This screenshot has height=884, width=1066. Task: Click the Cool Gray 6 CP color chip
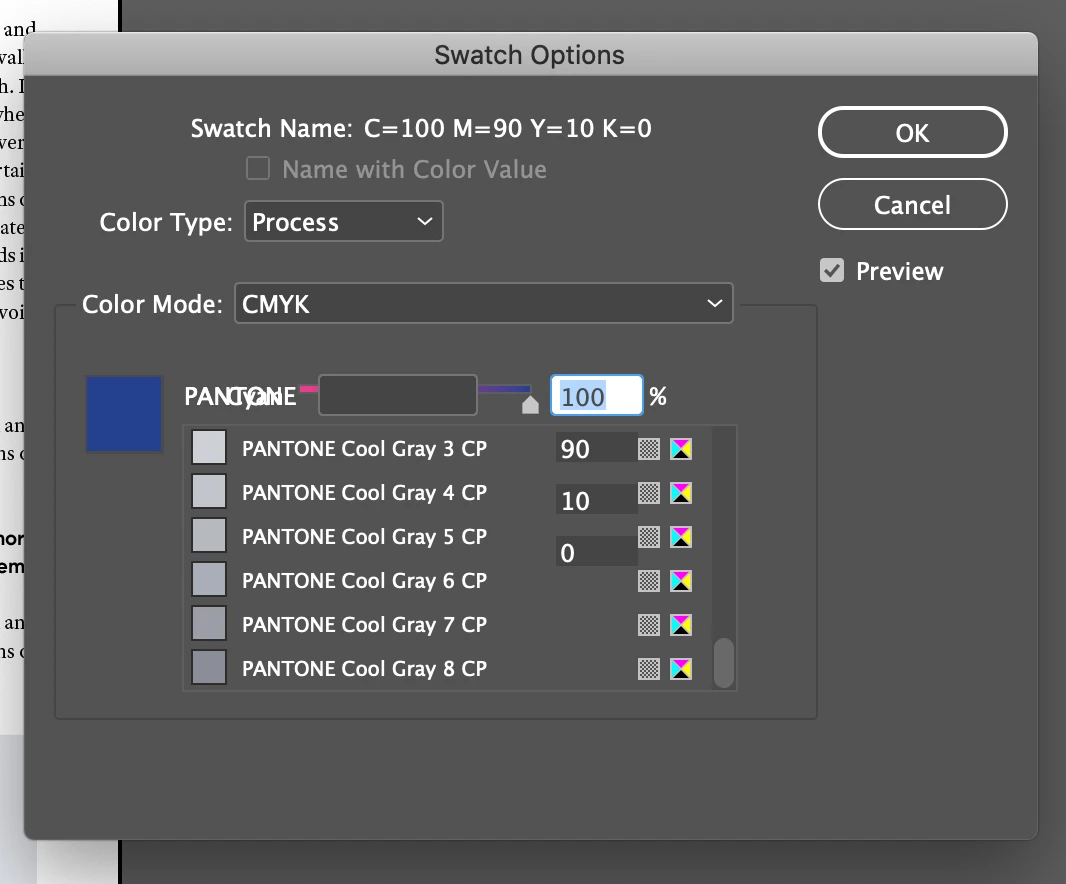click(209, 579)
